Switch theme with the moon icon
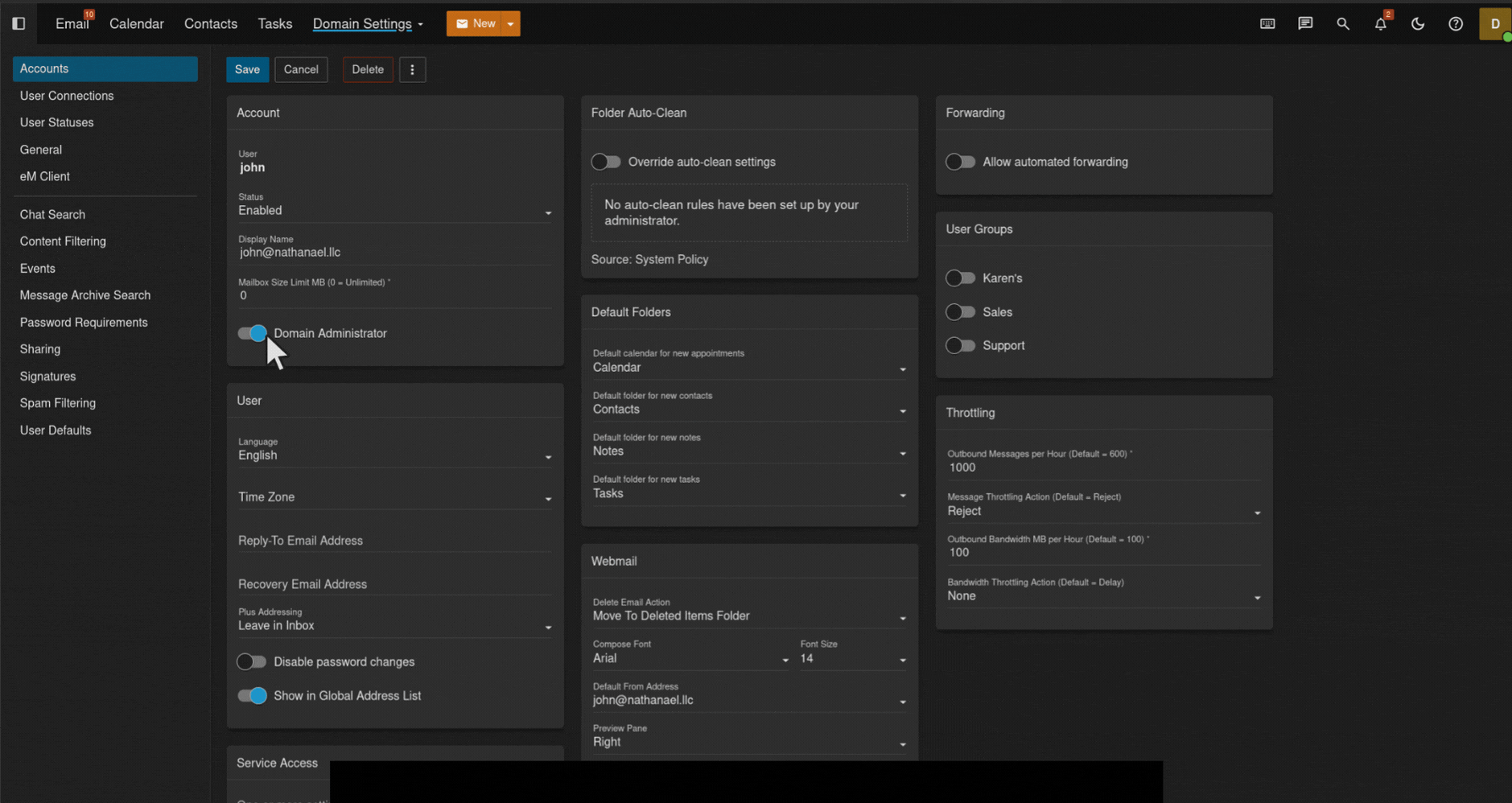Image resolution: width=1512 pixels, height=803 pixels. click(1417, 24)
